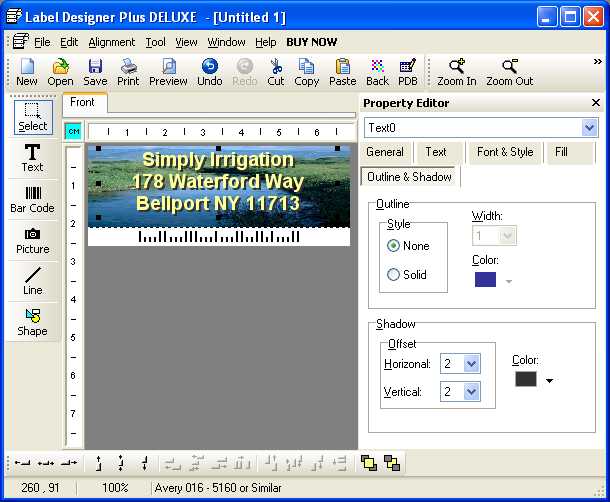610x502 pixels.
Task: Select the None outline style radio
Action: [x=393, y=246]
